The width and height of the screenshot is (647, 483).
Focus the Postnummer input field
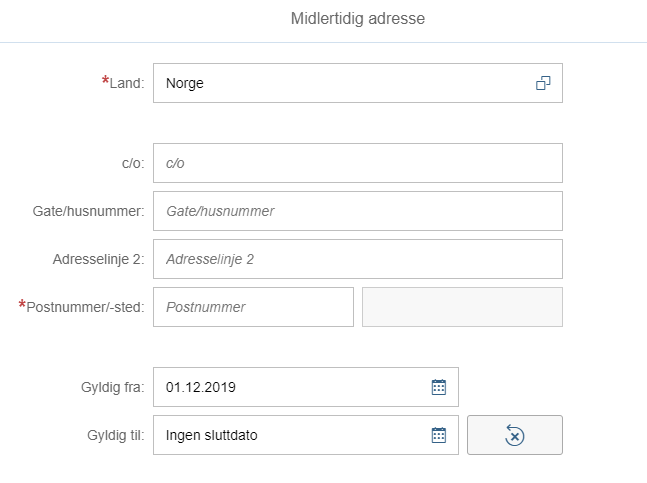click(x=253, y=307)
